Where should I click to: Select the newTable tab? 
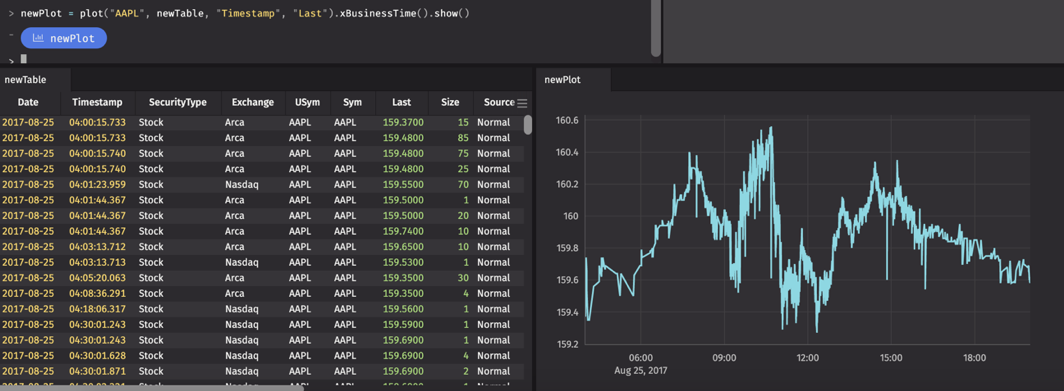[25, 79]
